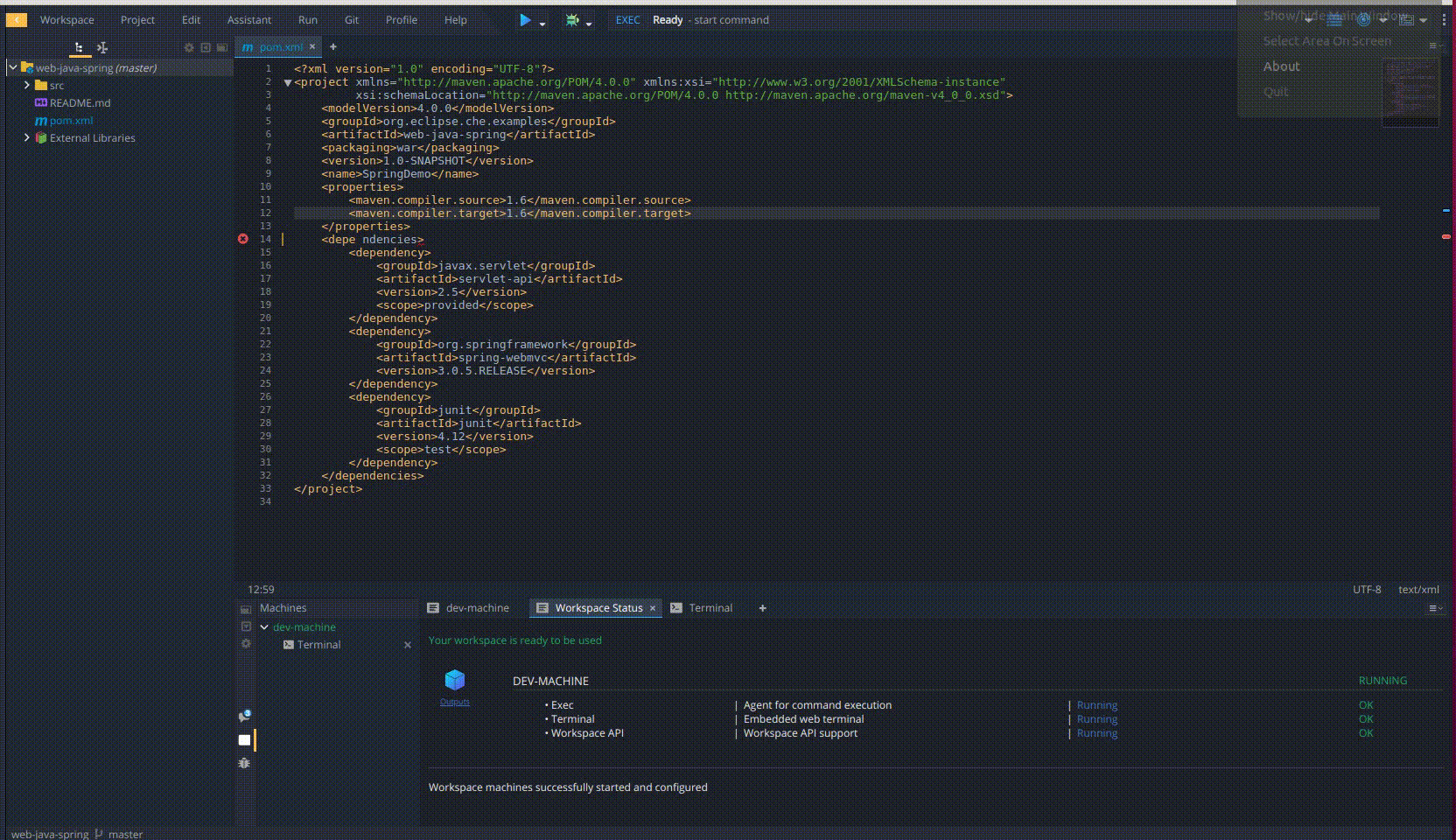1456x840 pixels.
Task: Expand the src folder
Action: coord(27,85)
